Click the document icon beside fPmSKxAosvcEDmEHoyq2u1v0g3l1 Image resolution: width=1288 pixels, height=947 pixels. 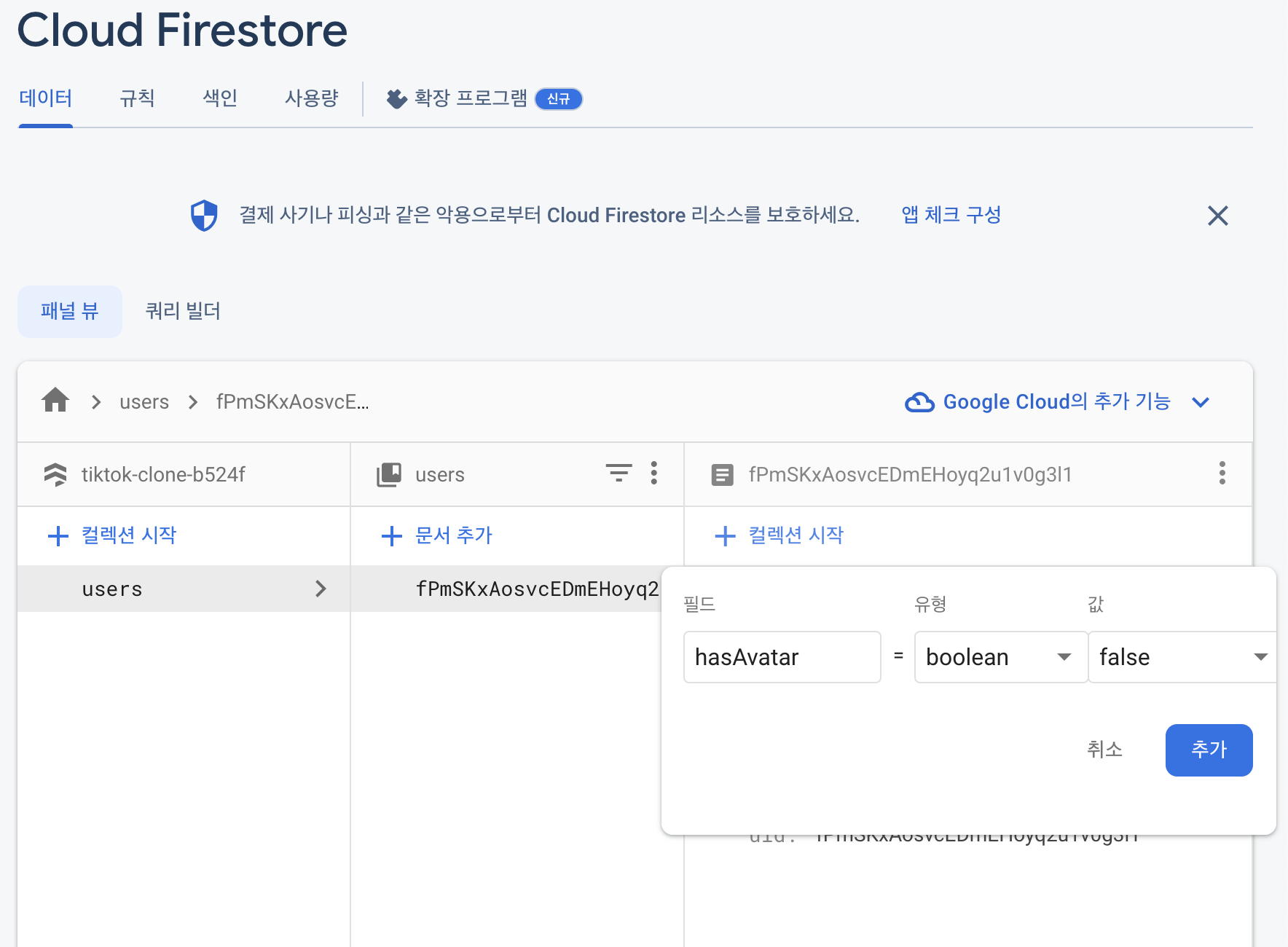[722, 475]
